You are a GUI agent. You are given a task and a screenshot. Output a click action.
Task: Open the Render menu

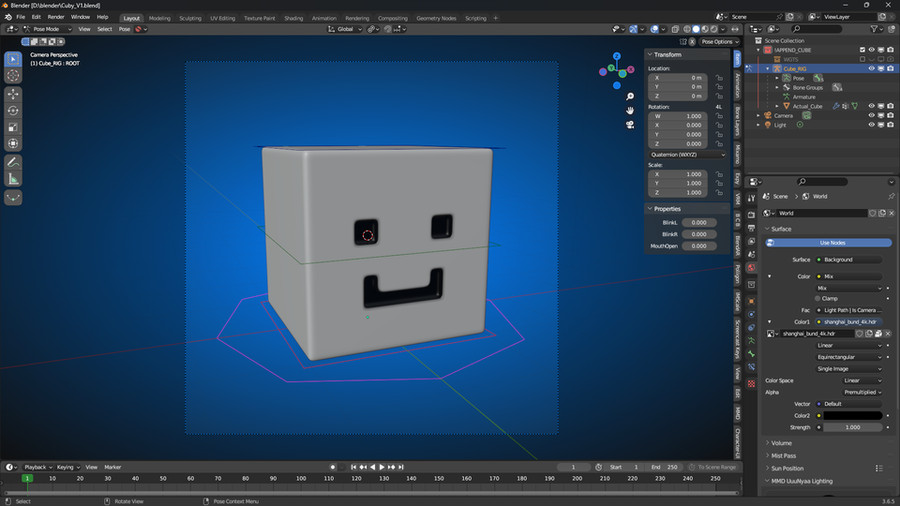56,17
